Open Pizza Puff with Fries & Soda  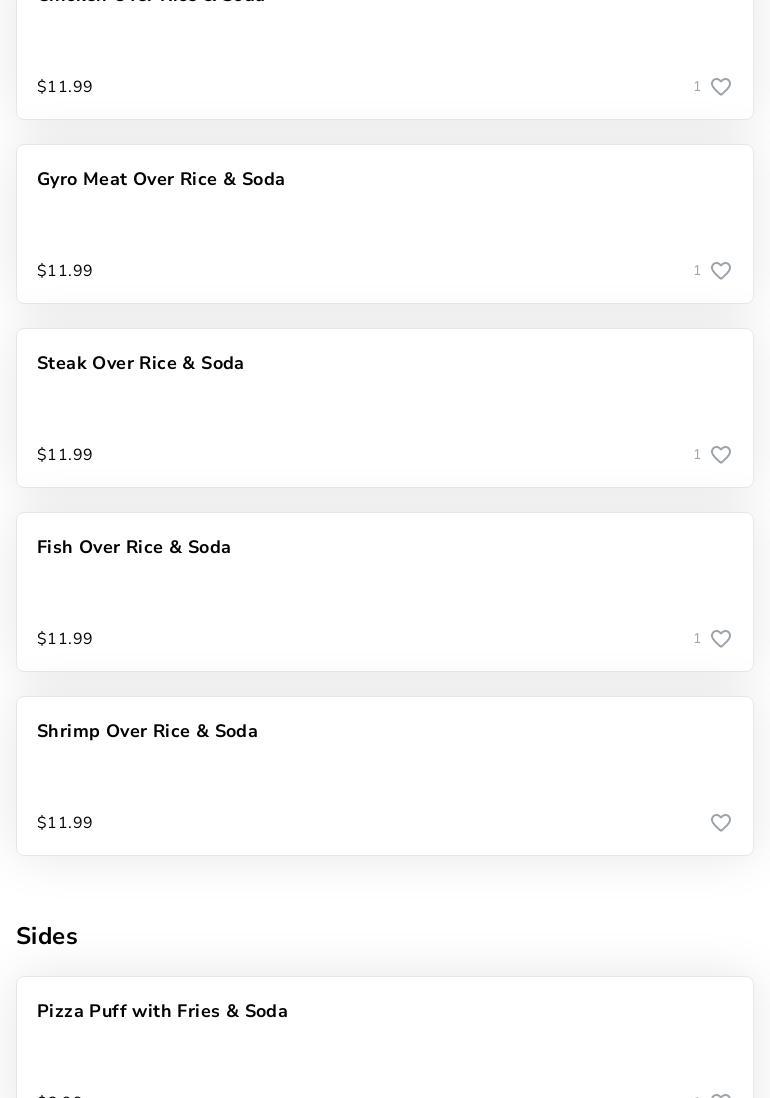pyautogui.click(x=163, y=1012)
